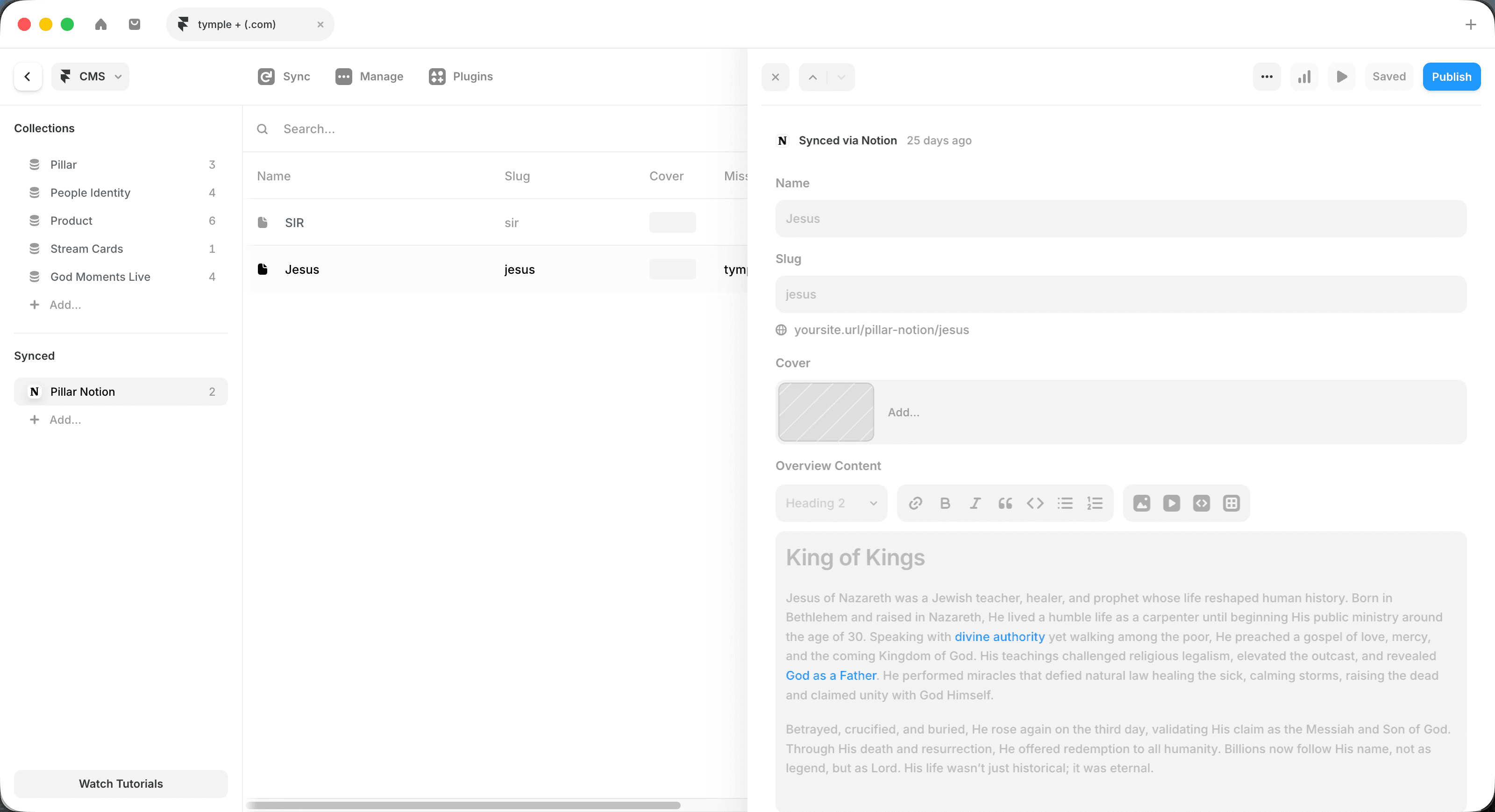Insert an image into Overview Content

point(1141,503)
